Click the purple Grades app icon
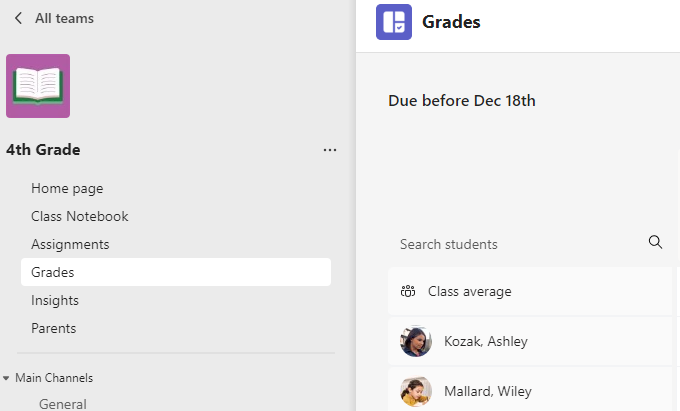680x411 pixels. point(394,22)
